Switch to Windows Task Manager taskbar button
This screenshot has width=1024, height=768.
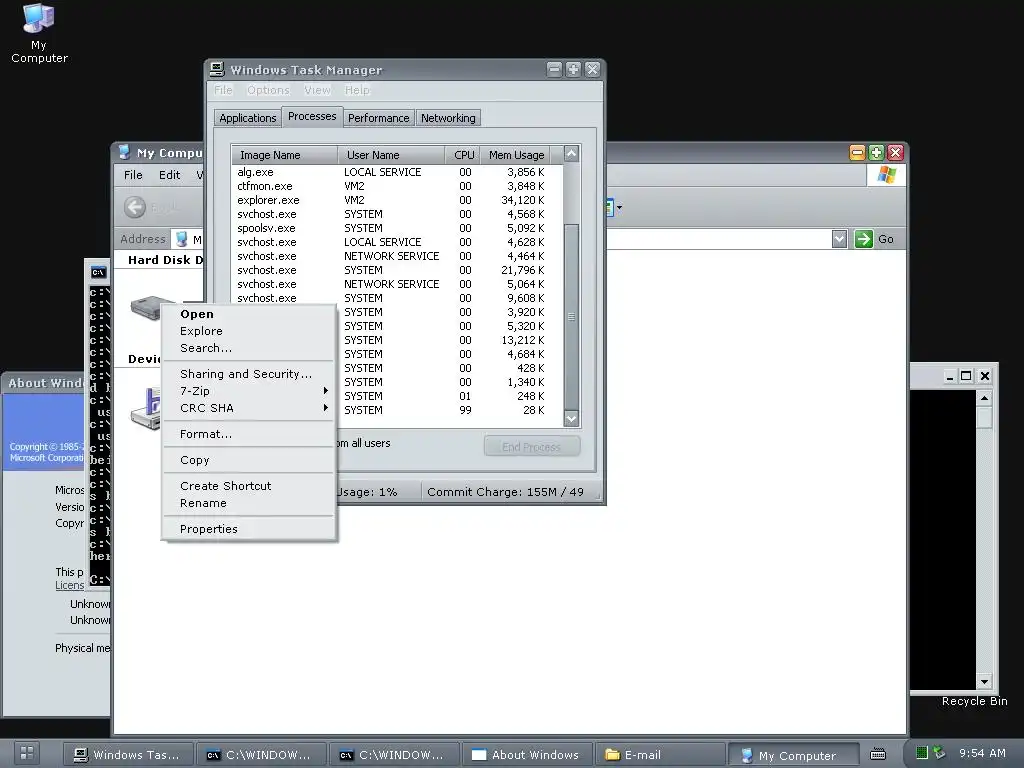(x=128, y=754)
